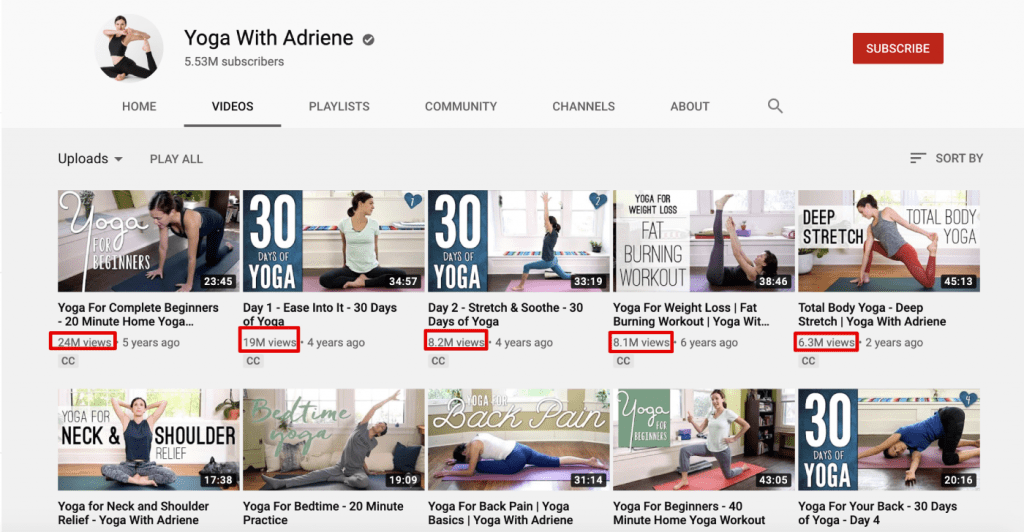The image size is (1024, 532).
Task: Click the Sort By filter icon
Action: (x=918, y=158)
